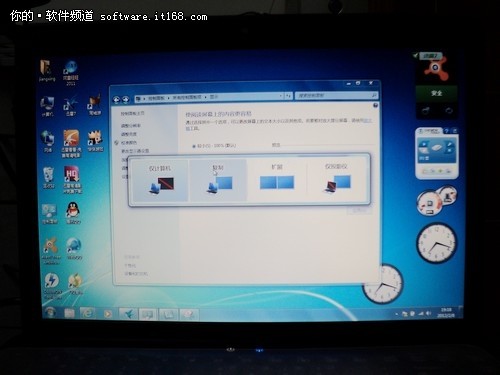This screenshot has height=375, width=500.
Task: Open the Network desktop icon
Action: (x=48, y=141)
